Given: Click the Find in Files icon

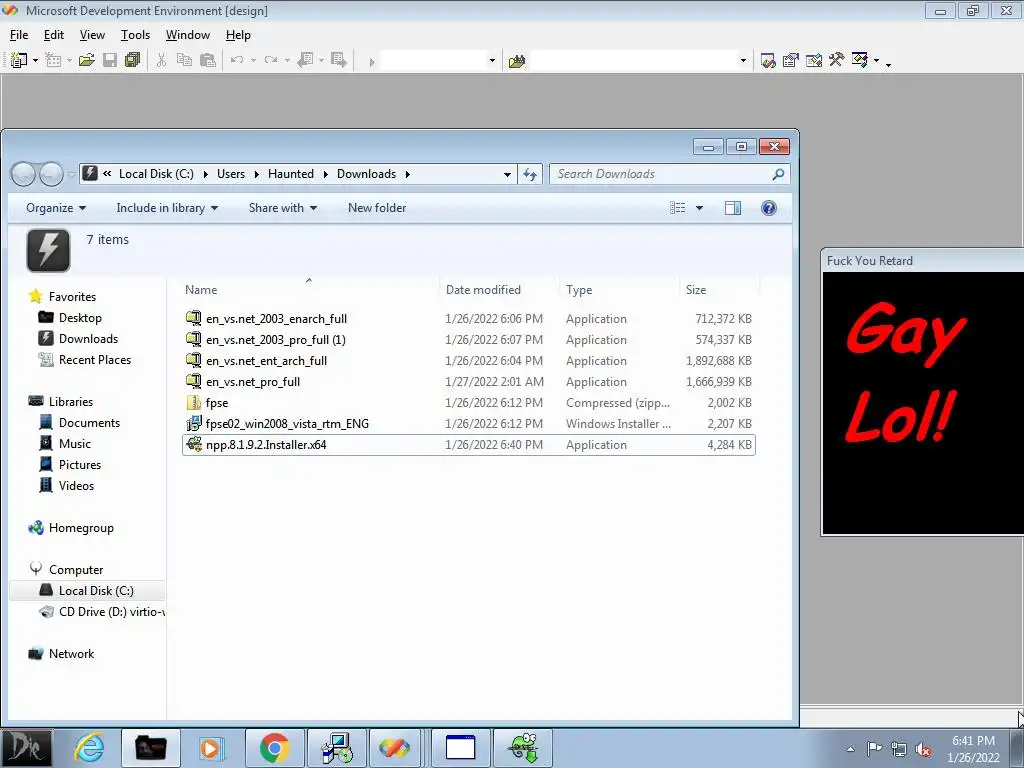Looking at the screenshot, I should tap(517, 61).
